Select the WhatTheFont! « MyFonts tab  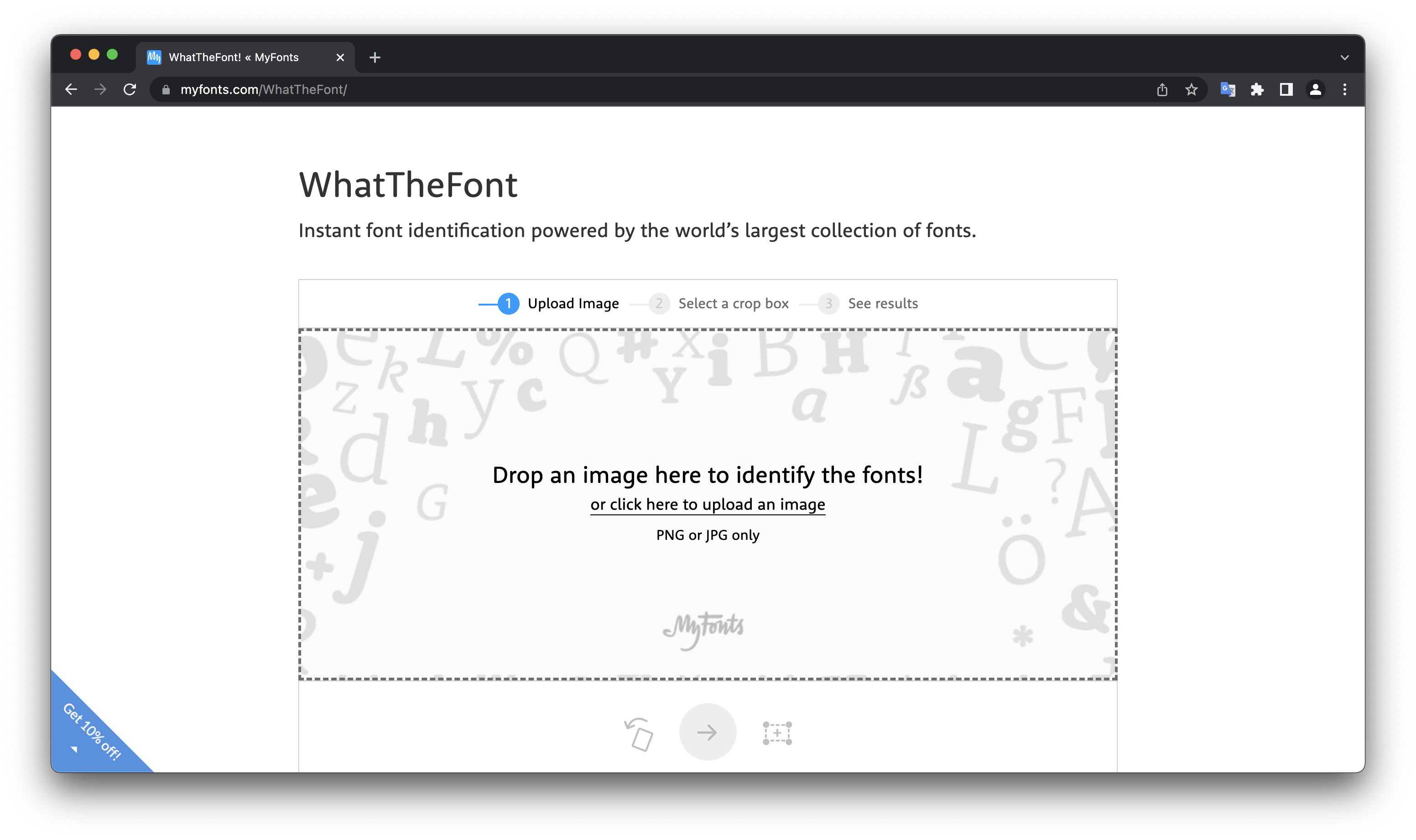pos(233,57)
